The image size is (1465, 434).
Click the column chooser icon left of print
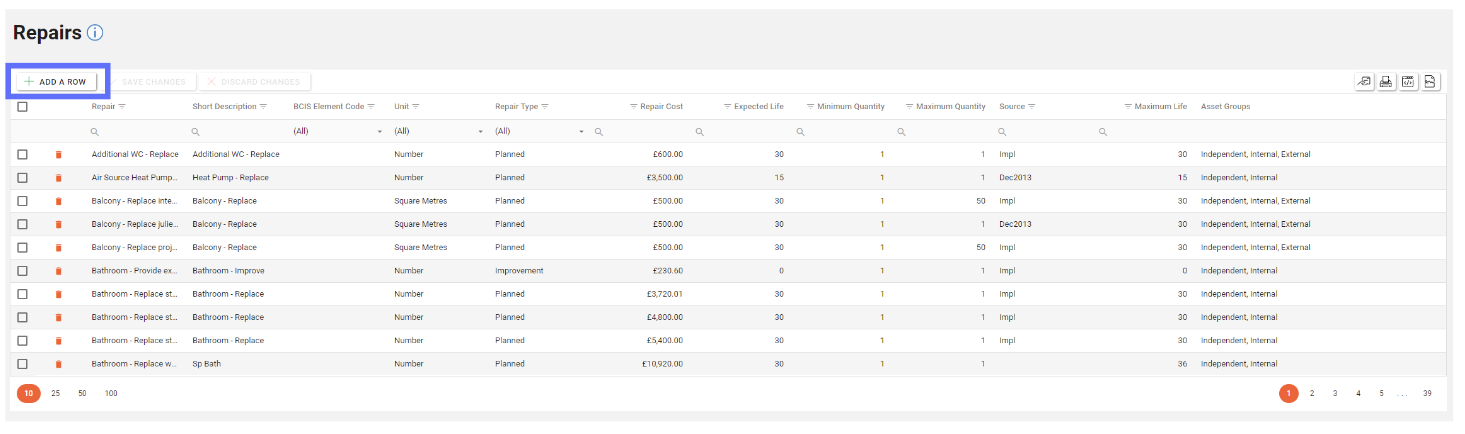(1364, 82)
